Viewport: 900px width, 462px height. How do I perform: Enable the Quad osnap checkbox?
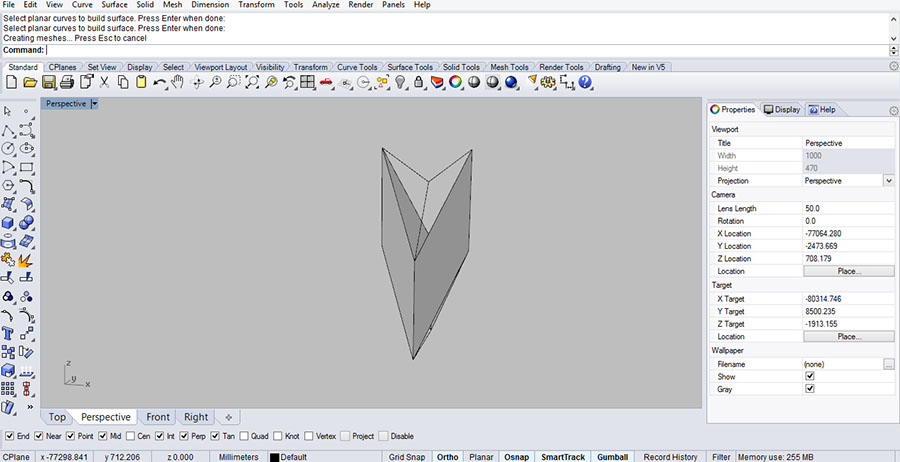pos(244,436)
